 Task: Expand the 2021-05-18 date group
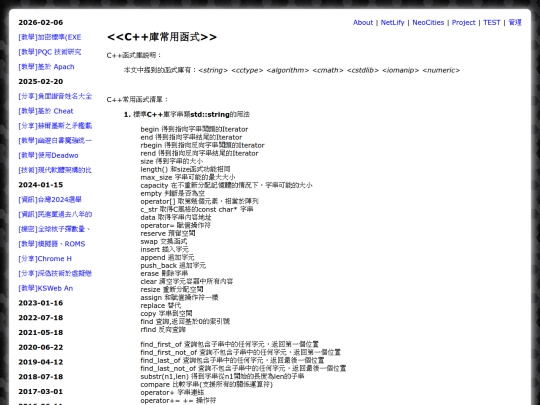pos(41,333)
